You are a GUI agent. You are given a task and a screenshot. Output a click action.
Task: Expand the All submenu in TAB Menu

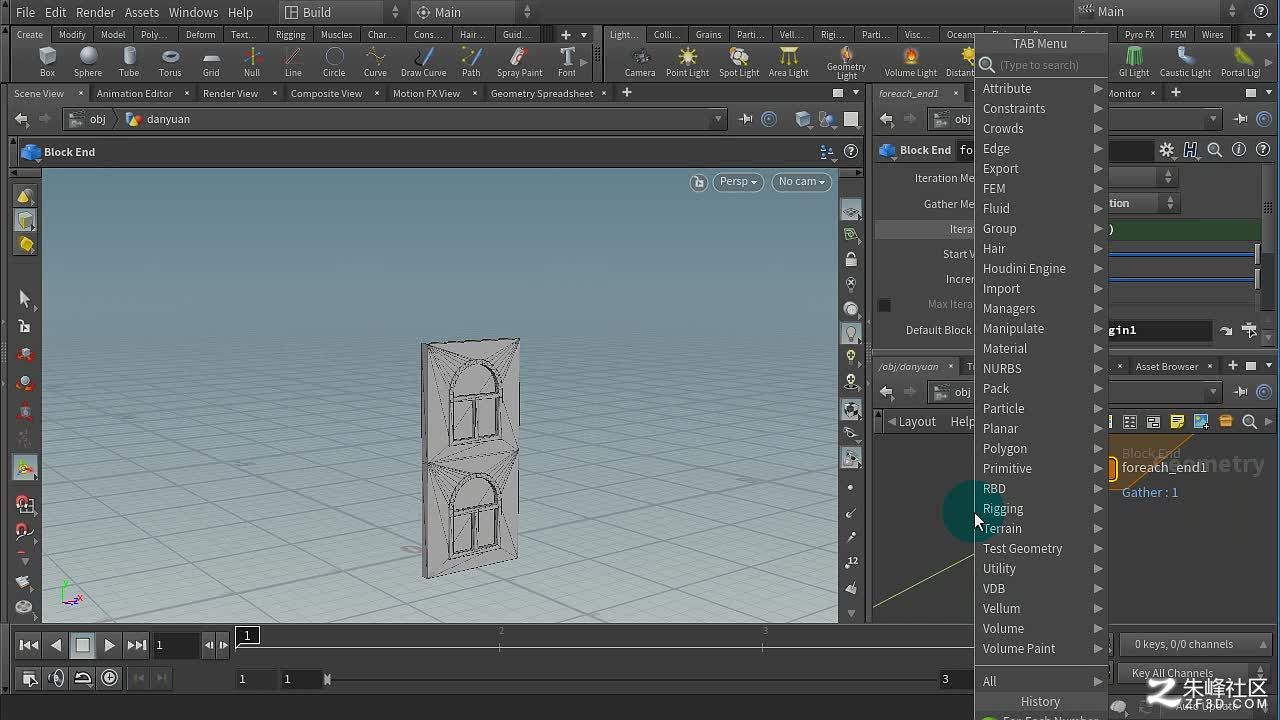point(1040,681)
